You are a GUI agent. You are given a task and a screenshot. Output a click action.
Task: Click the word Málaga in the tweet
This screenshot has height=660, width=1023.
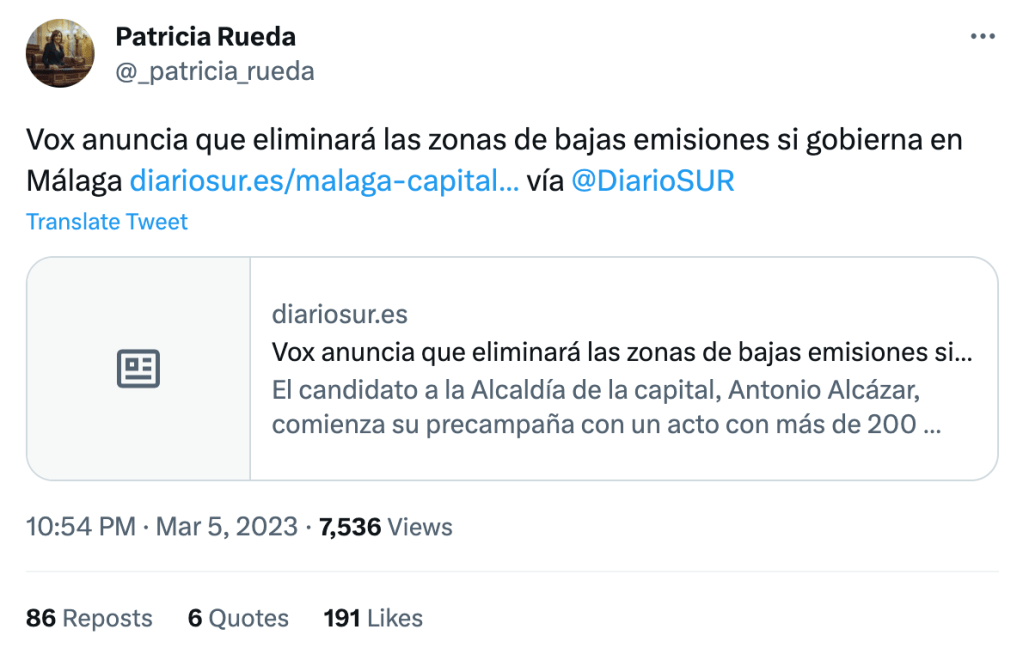pyautogui.click(x=74, y=181)
